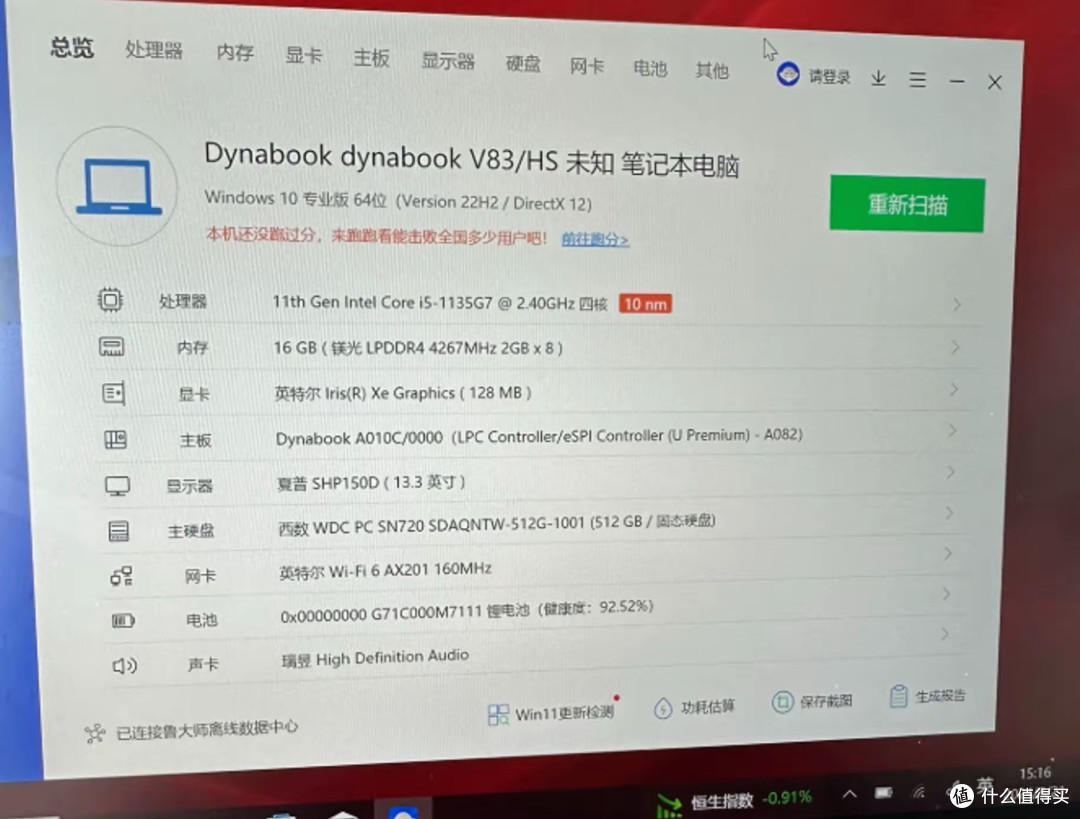Select the WDC PC SN720 disk text
Viewport: 1080px width, 819px height.
497,524
